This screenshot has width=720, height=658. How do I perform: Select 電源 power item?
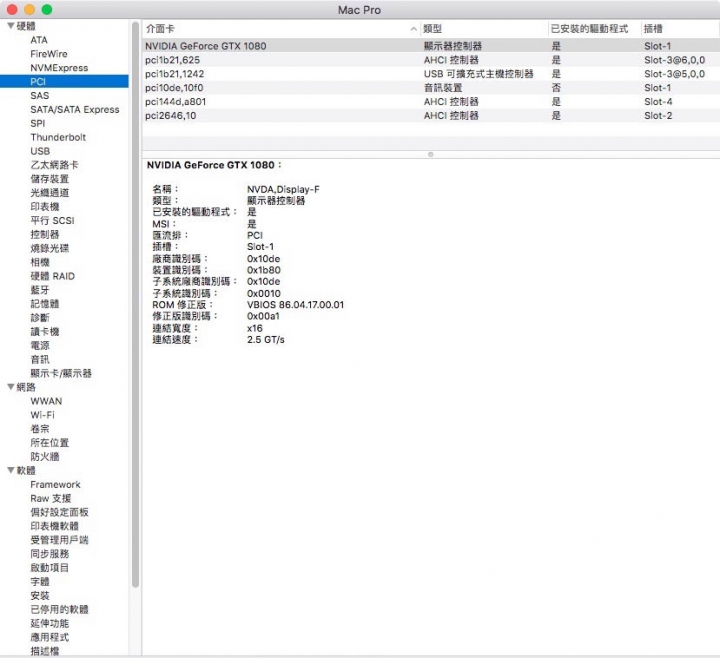(x=40, y=345)
